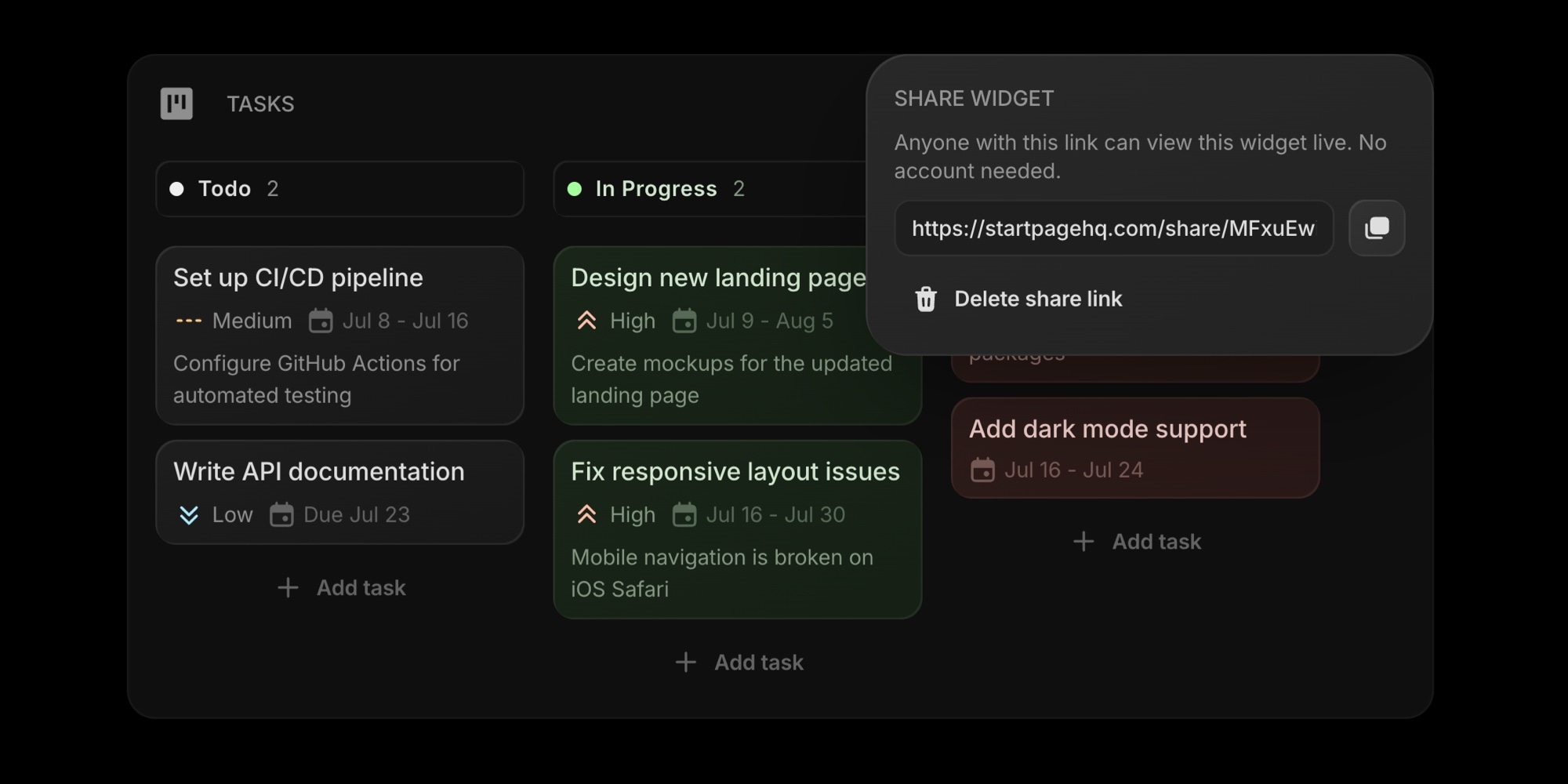Click the Due Jul 23 date
The width and height of the screenshot is (1568, 784).
click(357, 515)
